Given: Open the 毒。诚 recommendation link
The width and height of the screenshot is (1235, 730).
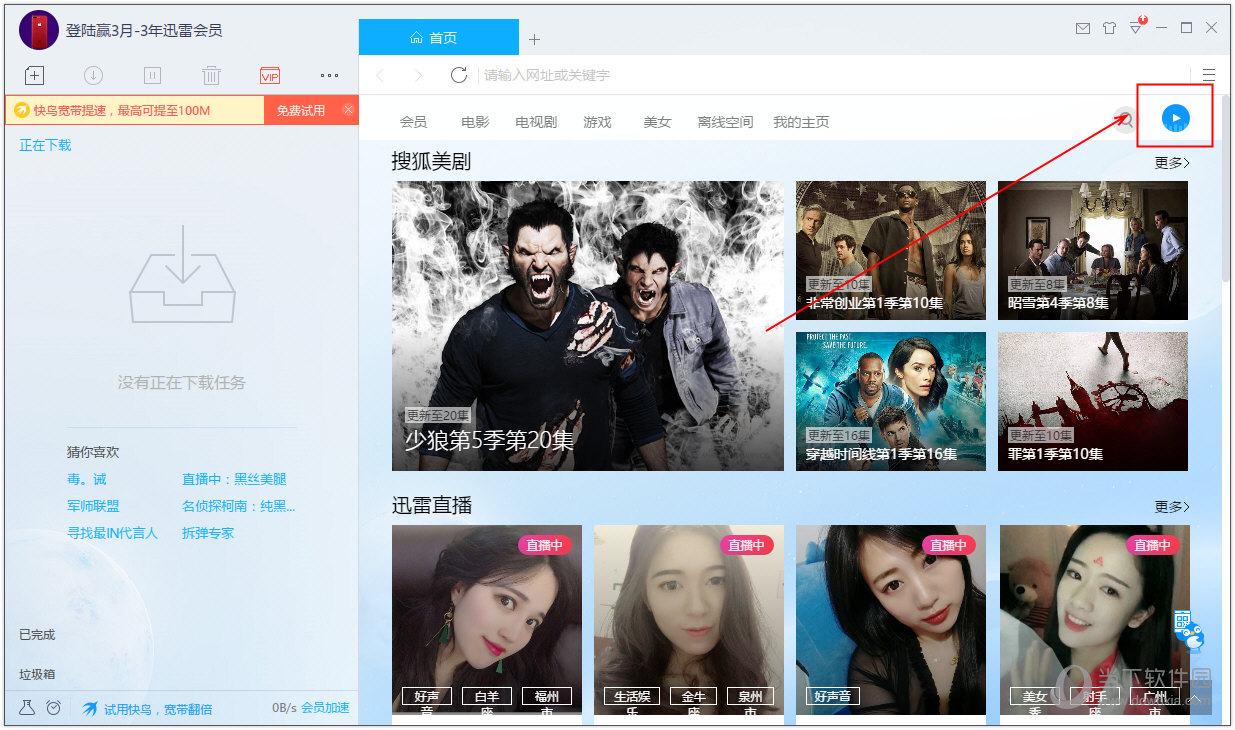Looking at the screenshot, I should click(86, 479).
